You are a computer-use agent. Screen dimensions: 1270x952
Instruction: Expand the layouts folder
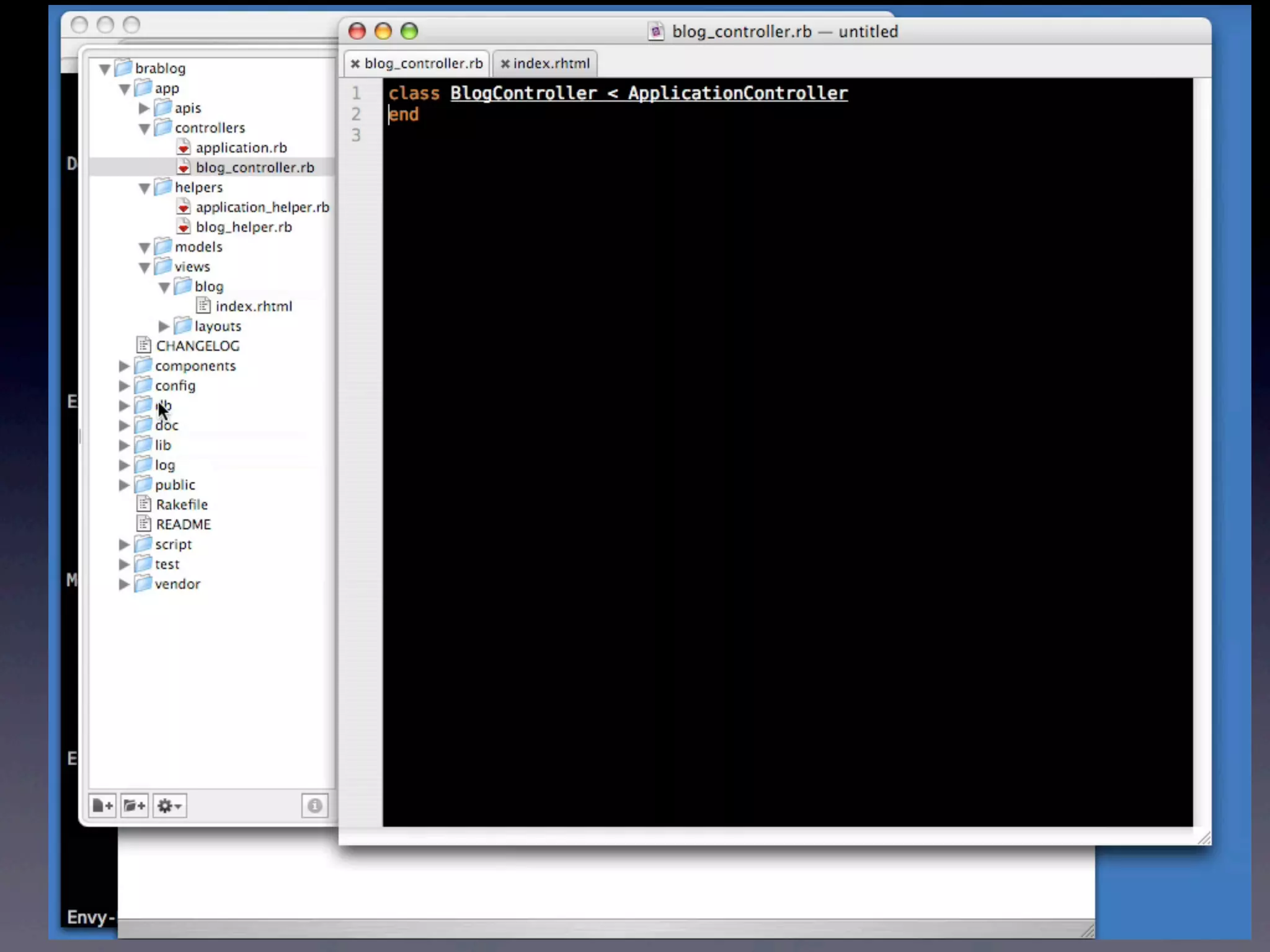coord(164,326)
